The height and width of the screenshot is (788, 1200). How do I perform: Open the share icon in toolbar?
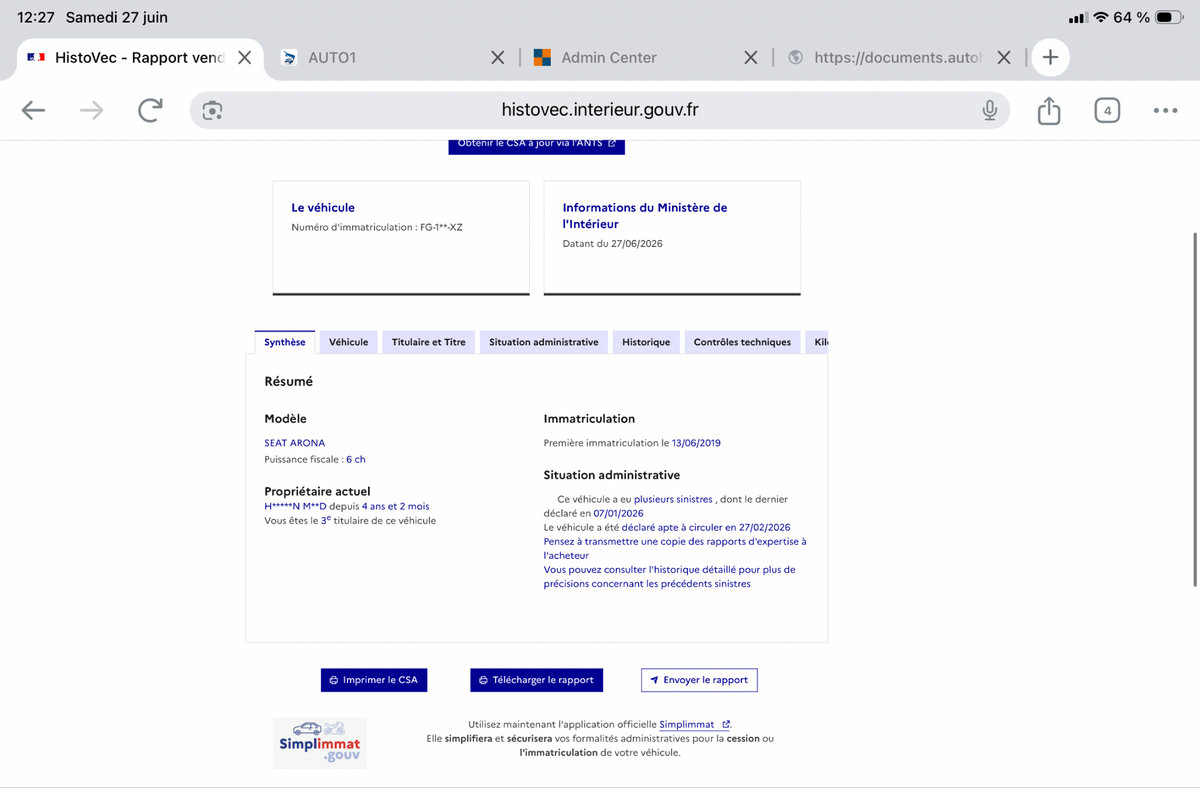click(1048, 110)
